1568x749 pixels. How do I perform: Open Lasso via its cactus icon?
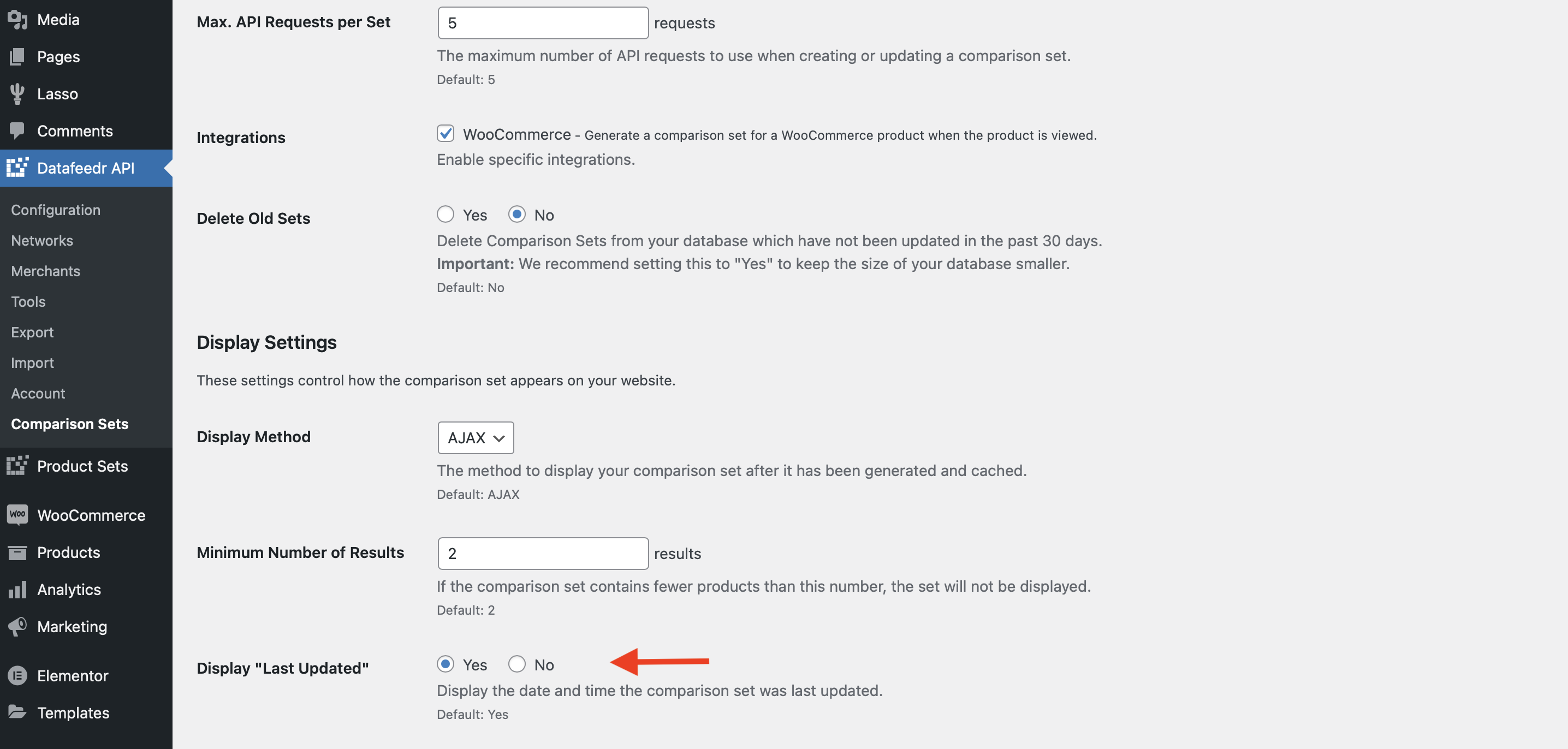(17, 94)
